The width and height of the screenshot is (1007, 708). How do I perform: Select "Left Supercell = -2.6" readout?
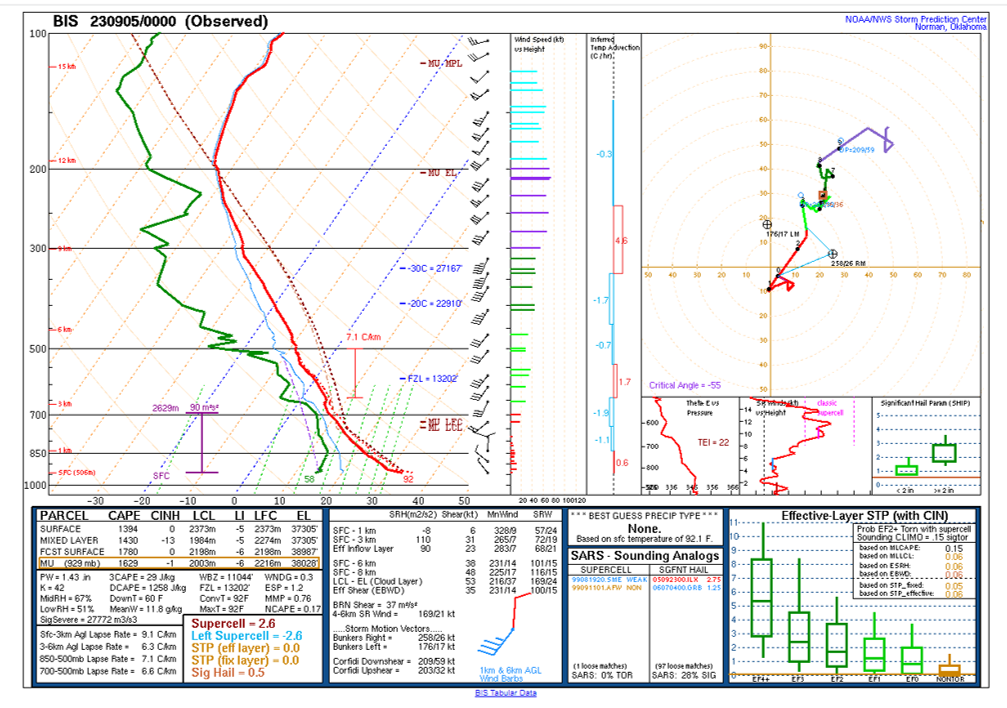(247, 636)
